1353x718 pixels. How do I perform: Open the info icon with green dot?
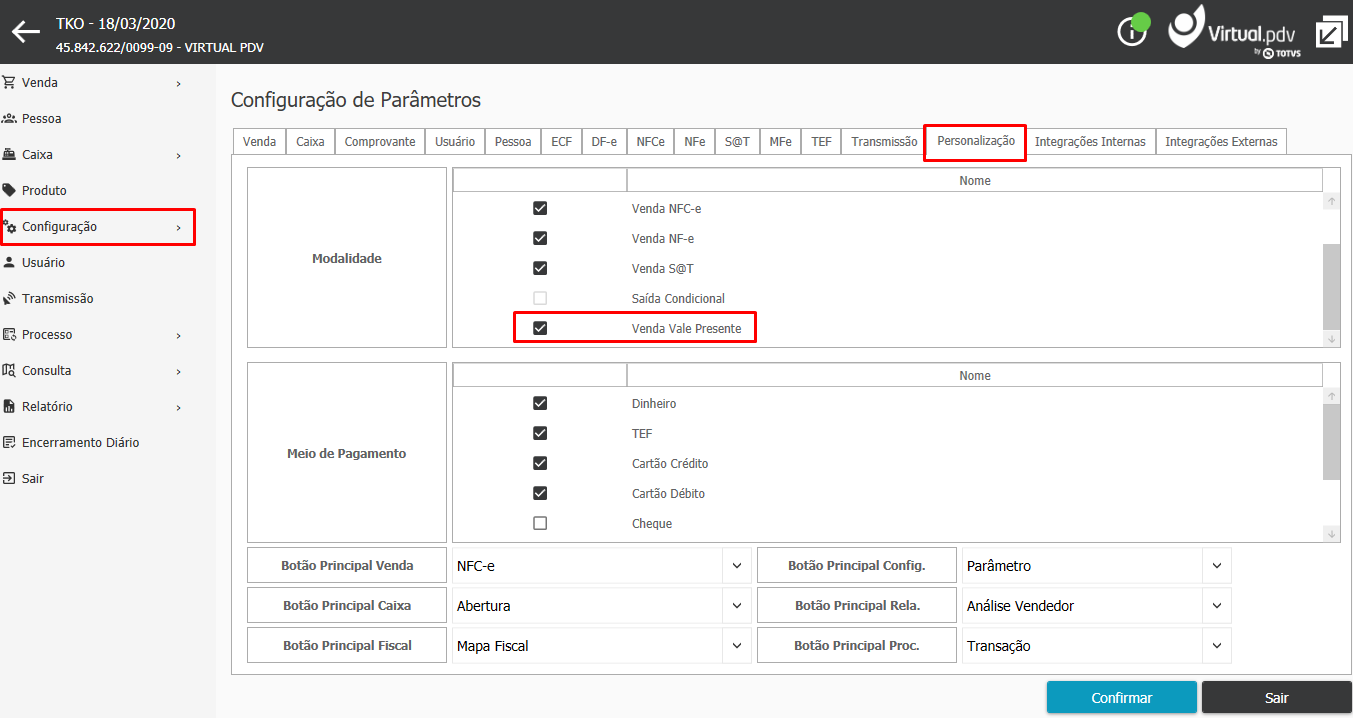pos(1133,30)
